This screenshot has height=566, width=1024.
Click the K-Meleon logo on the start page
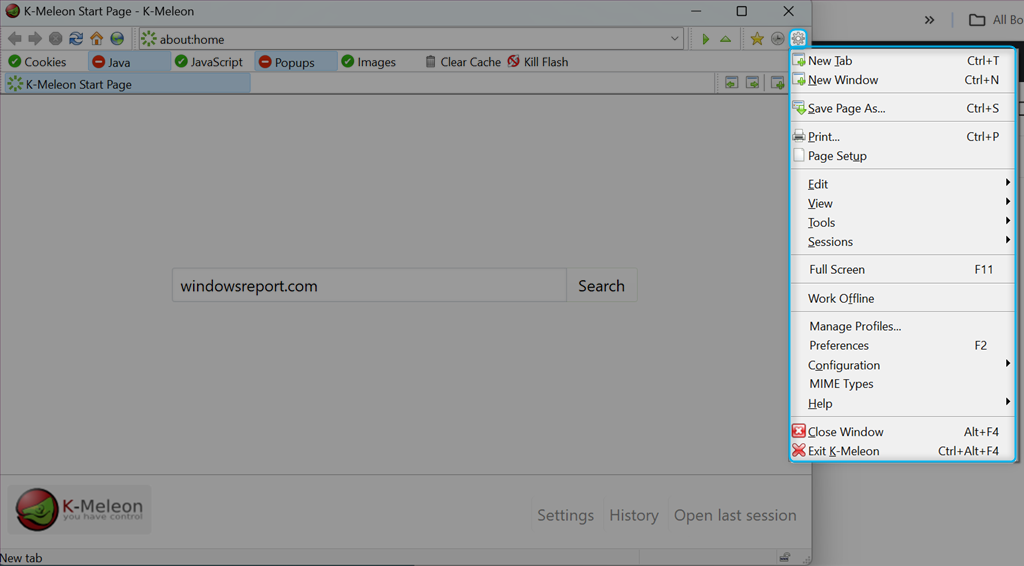click(80, 510)
